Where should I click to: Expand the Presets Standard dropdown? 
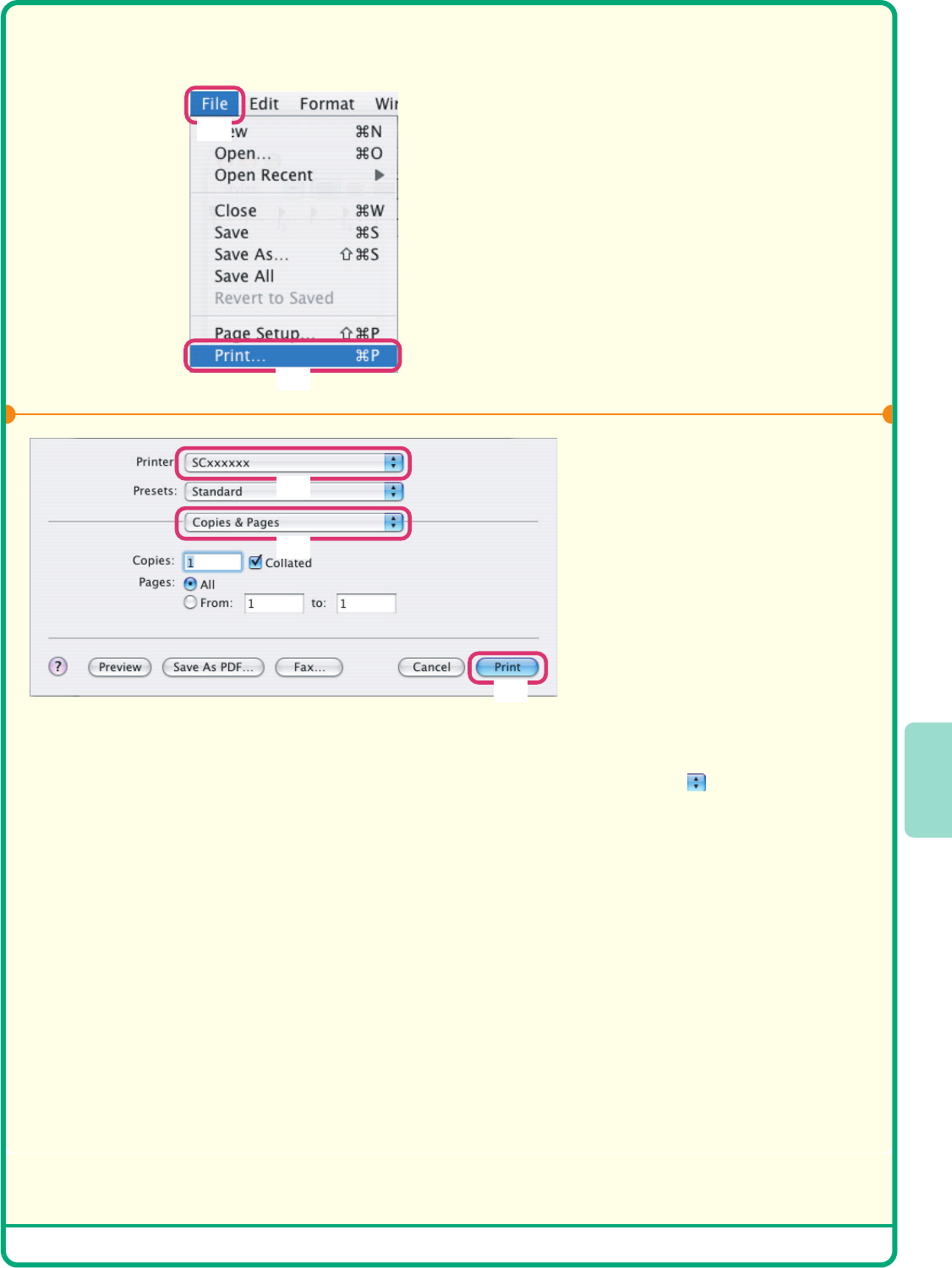(293, 491)
